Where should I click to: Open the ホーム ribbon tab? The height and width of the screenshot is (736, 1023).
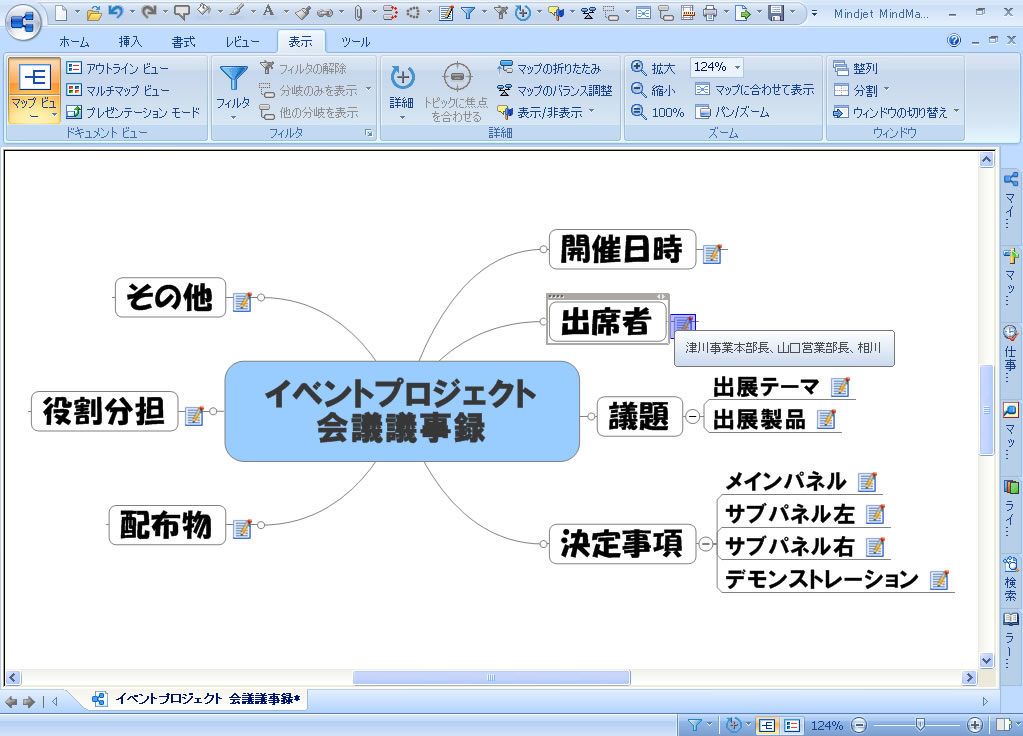tap(73, 42)
